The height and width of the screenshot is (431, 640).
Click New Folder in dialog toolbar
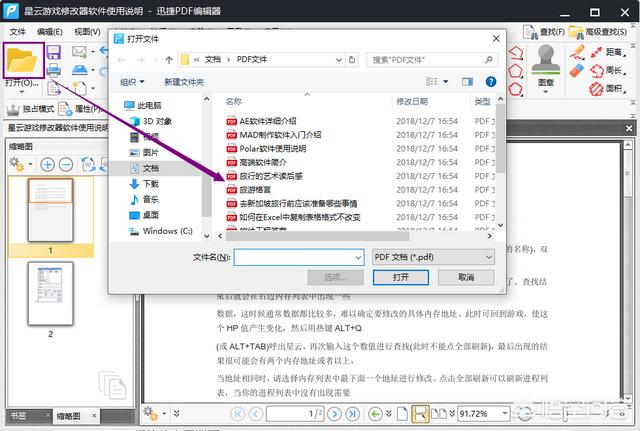point(184,82)
